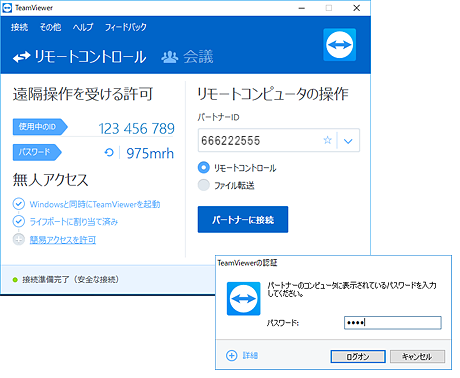This screenshot has height=378, width=460.
Task: Open the フィードバック menu
Action: click(x=126, y=27)
